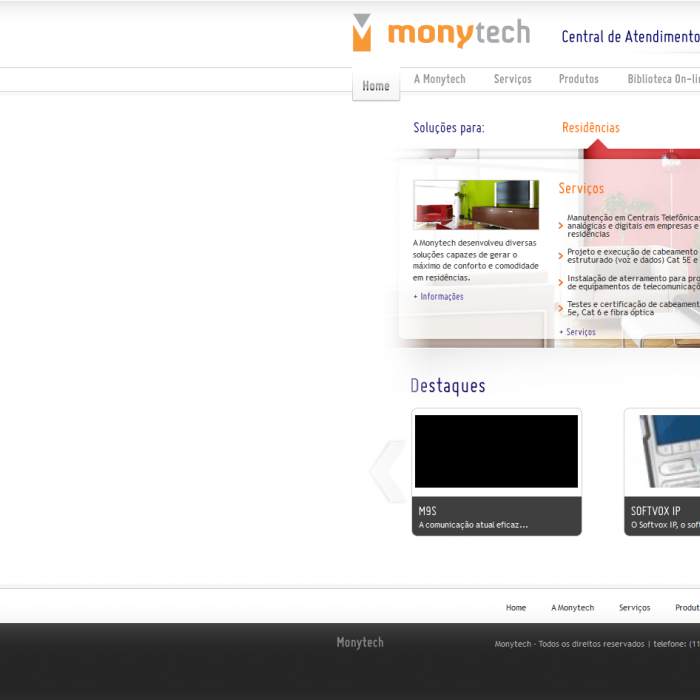Open Biblioteca On-line menu item
This screenshot has width=700, height=700.
pyautogui.click(x=663, y=79)
